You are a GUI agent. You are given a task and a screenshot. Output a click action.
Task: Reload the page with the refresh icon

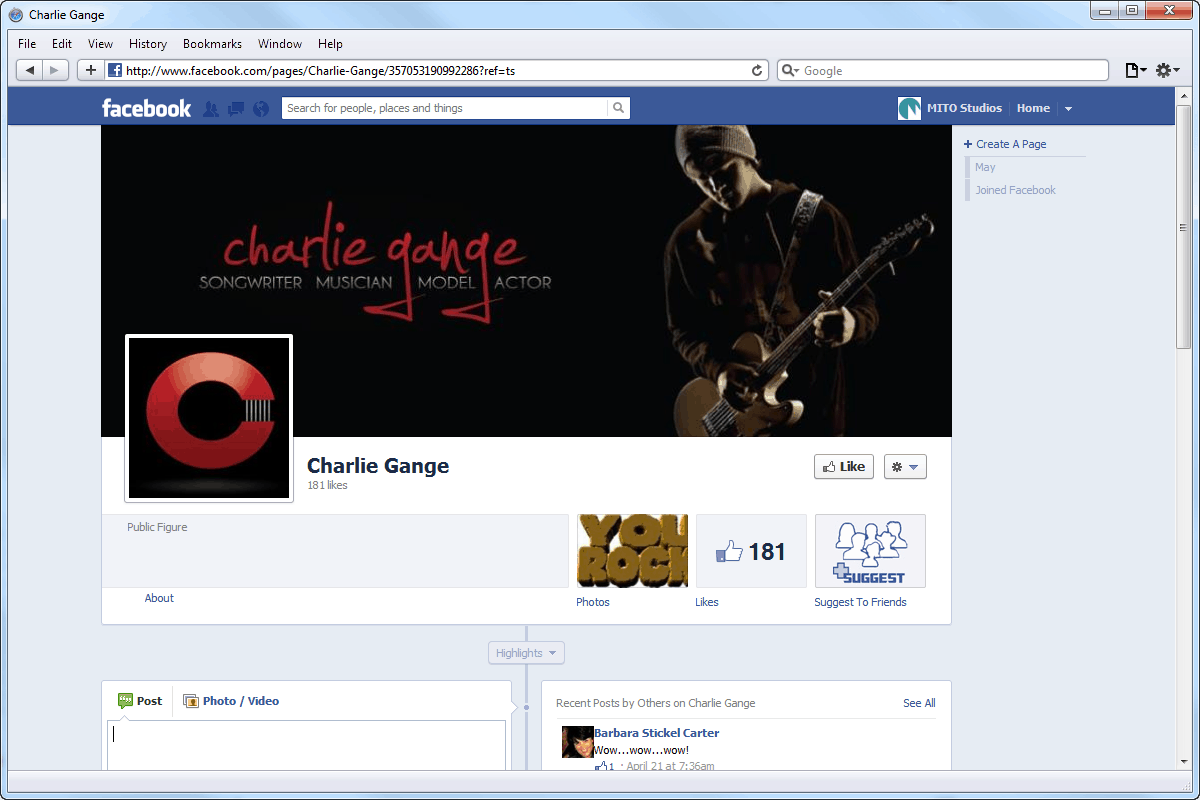758,70
